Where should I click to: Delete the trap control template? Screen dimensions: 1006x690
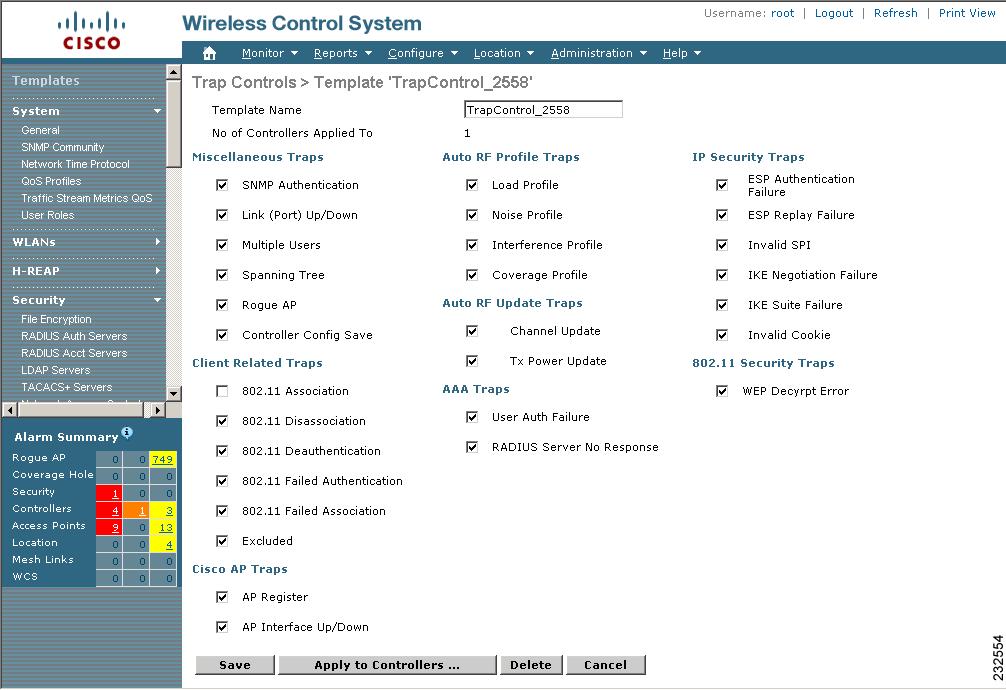531,665
